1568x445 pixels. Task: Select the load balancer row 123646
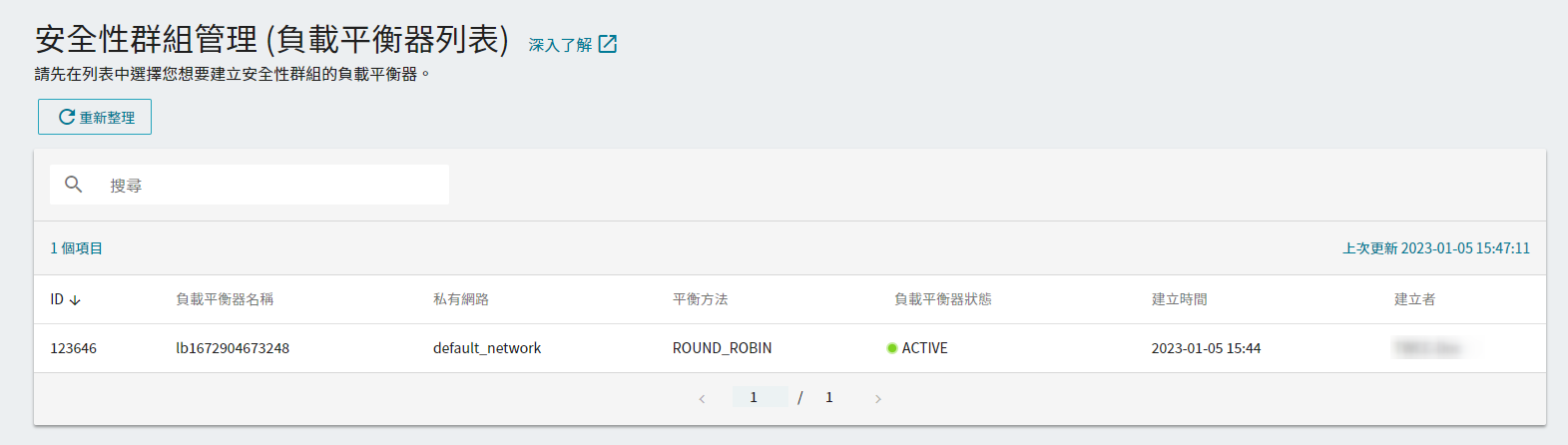pos(789,348)
